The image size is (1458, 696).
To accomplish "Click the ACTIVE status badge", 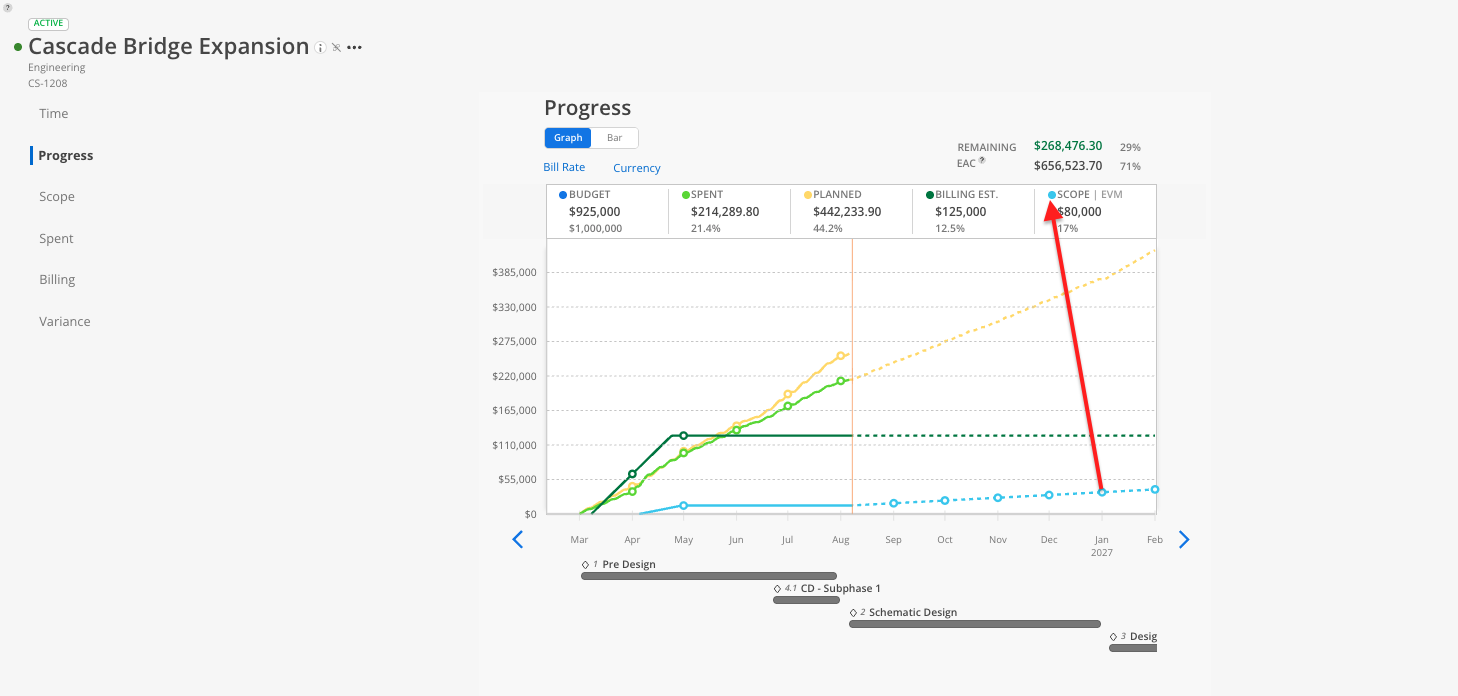I will 48,24.
